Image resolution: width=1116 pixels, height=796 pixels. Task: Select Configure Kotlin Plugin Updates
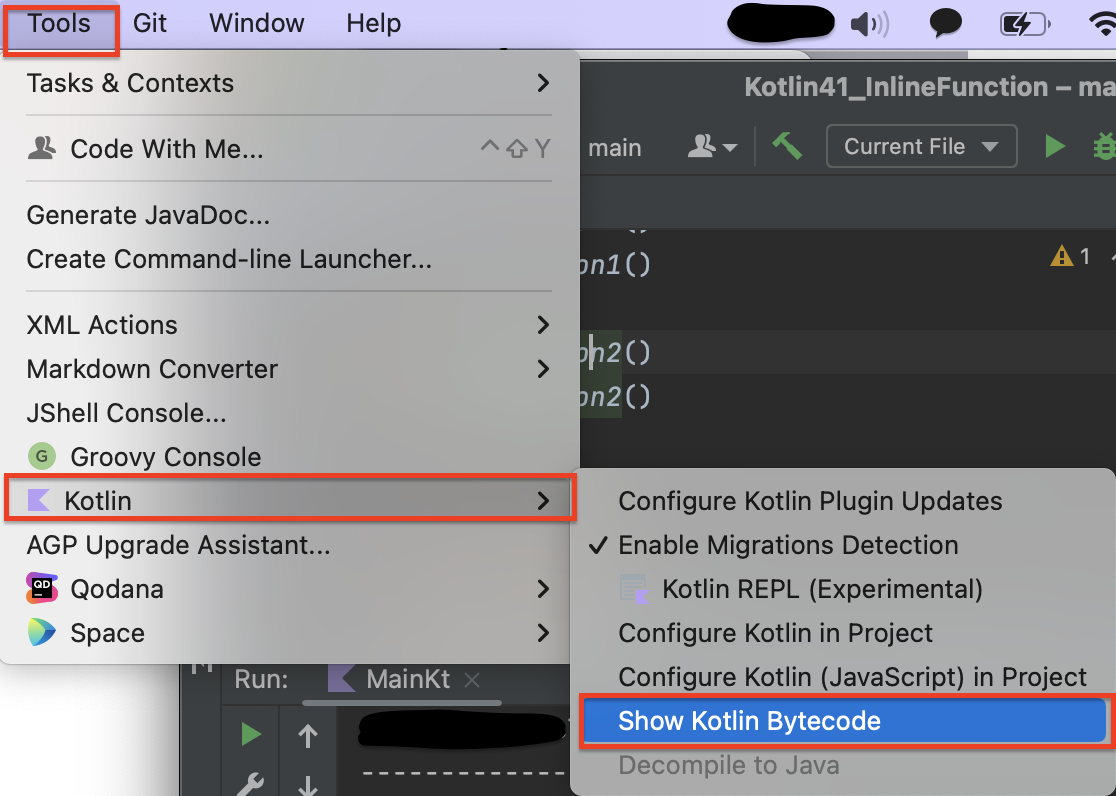click(843, 501)
